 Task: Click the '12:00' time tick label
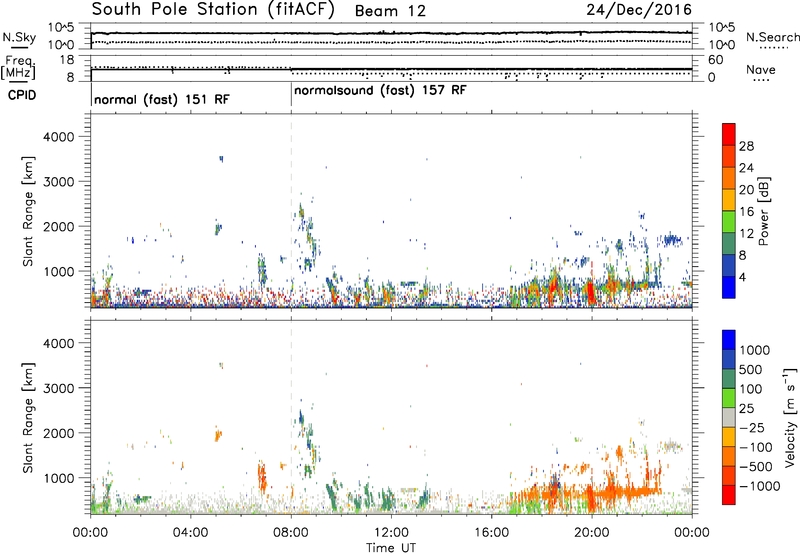[x=391, y=533]
